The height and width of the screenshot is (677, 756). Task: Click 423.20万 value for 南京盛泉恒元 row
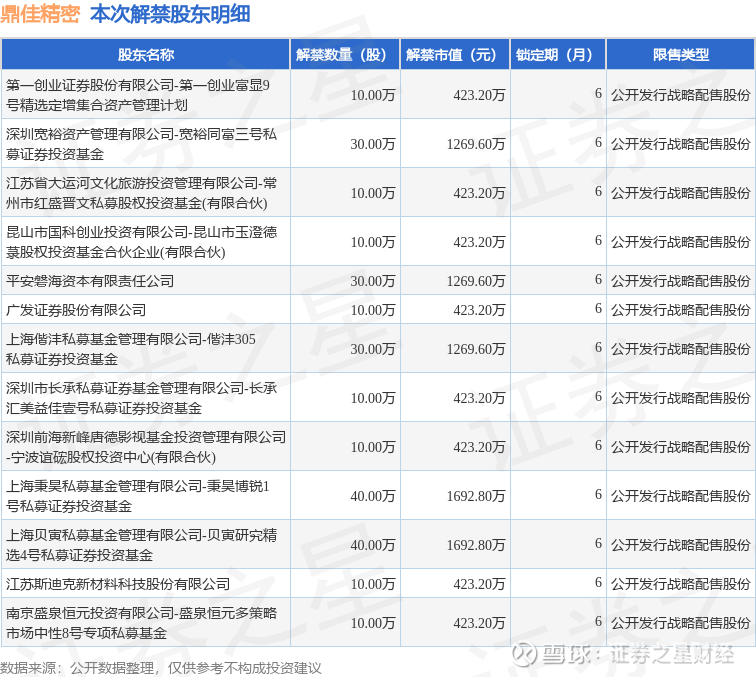[479, 623]
